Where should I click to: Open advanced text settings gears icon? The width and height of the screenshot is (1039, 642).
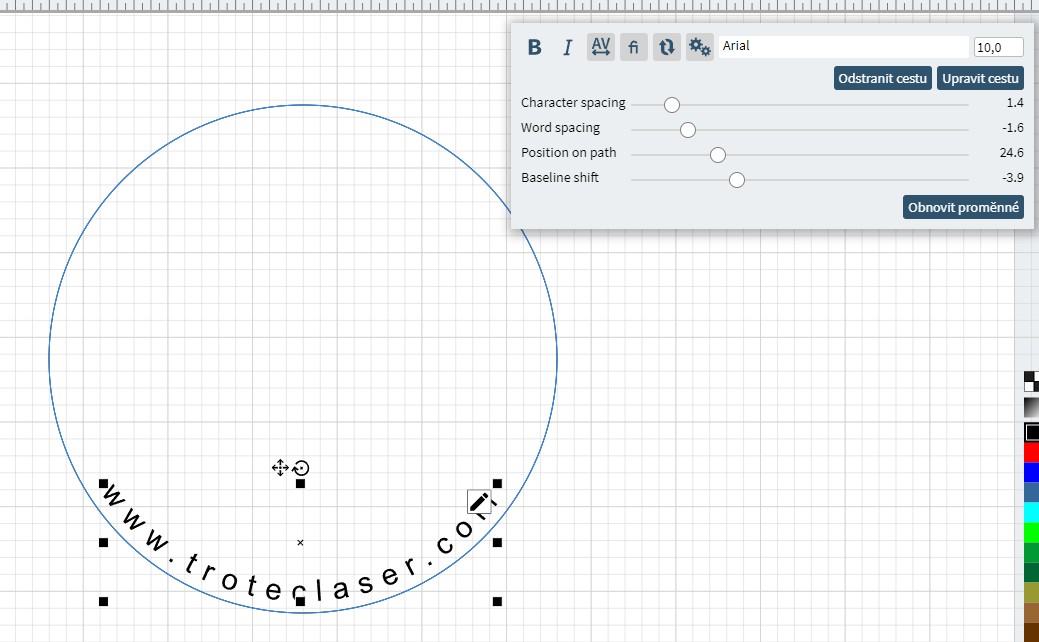(699, 47)
